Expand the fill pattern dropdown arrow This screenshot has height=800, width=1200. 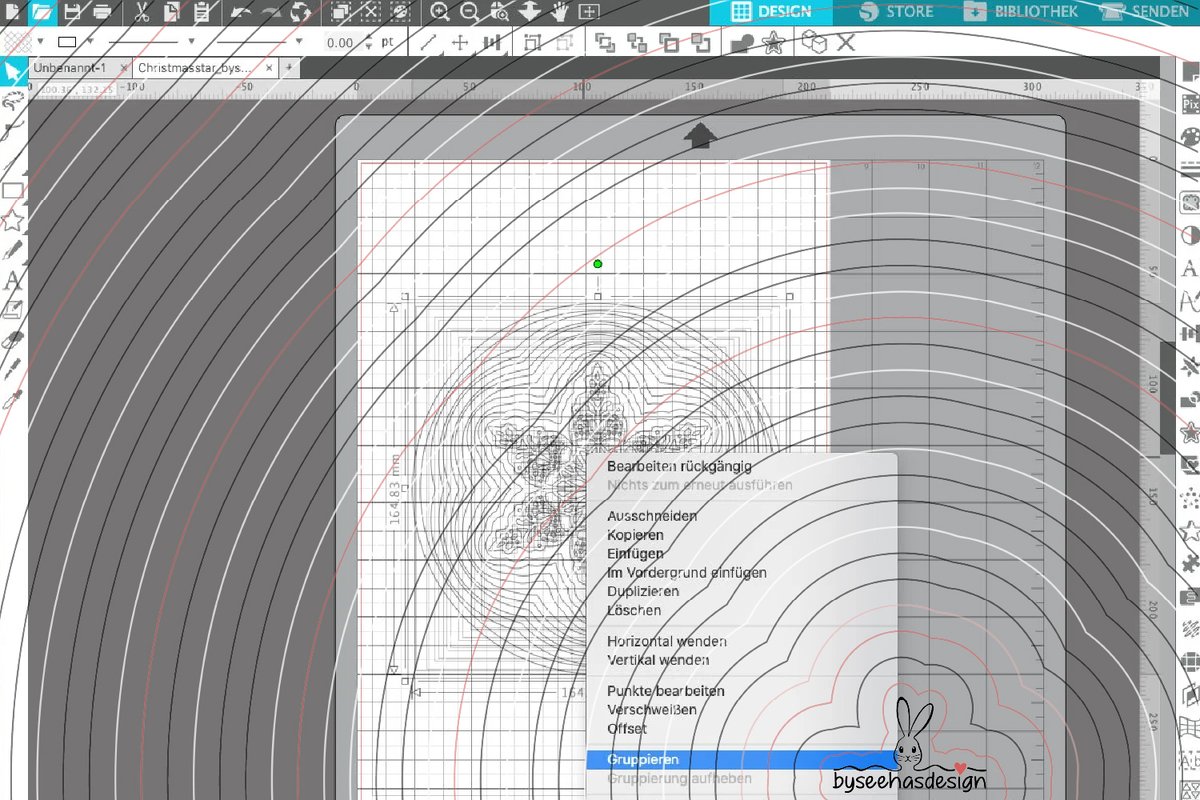point(39,42)
